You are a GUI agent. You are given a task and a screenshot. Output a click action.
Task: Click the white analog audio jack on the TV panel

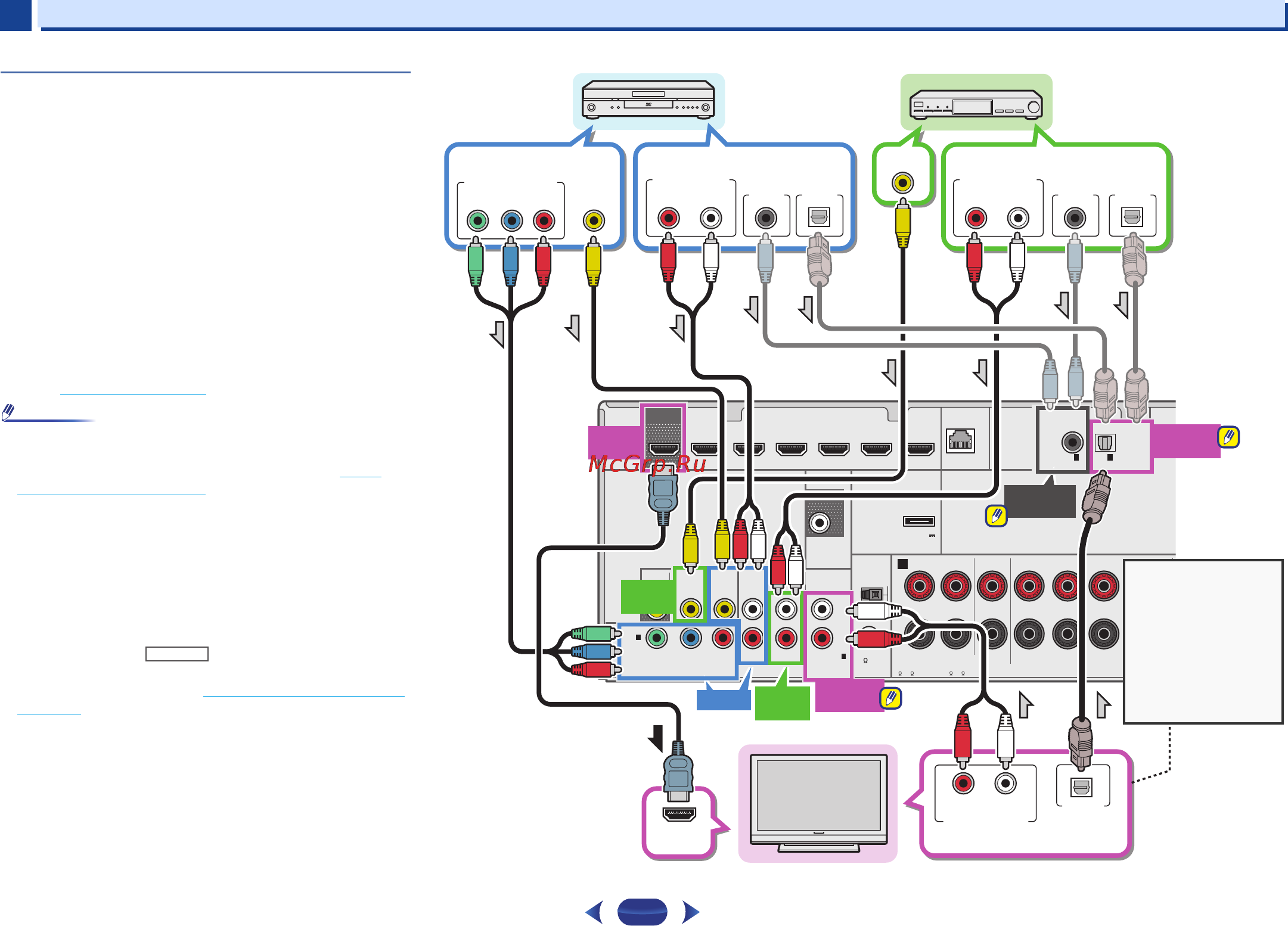click(x=1006, y=783)
